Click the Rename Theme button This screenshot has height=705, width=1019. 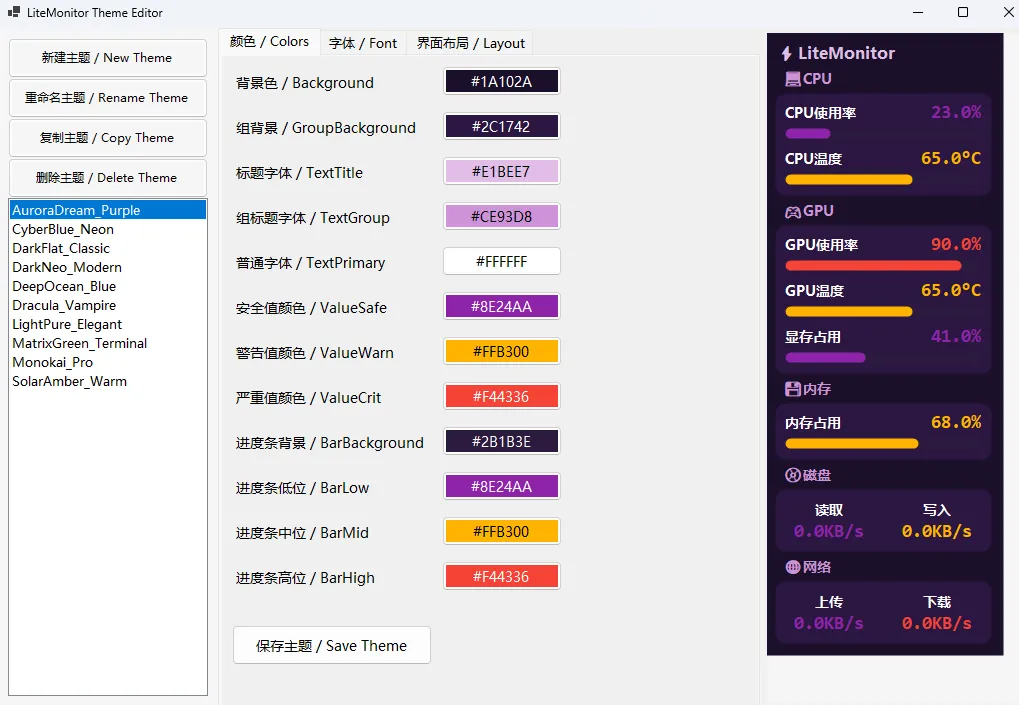point(107,97)
